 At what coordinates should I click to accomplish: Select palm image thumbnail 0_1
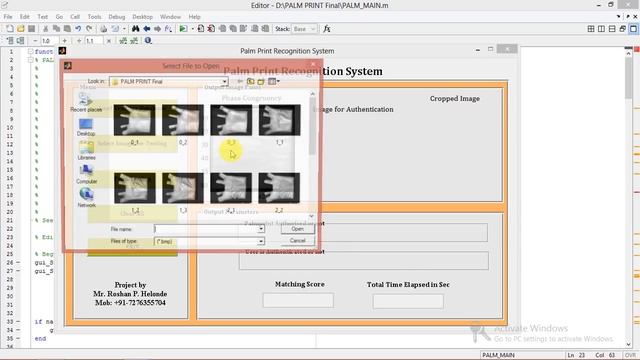134,120
